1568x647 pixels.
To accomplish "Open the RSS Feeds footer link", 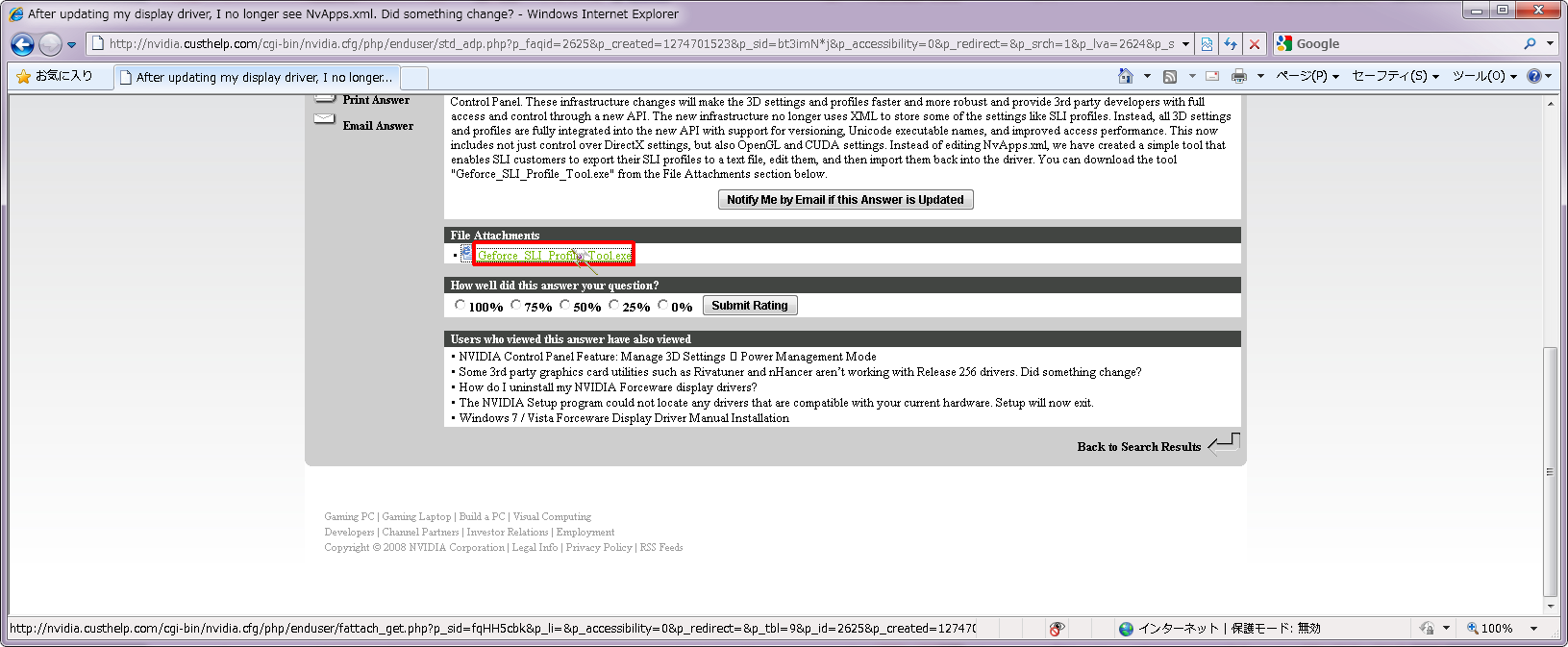I will [661, 548].
